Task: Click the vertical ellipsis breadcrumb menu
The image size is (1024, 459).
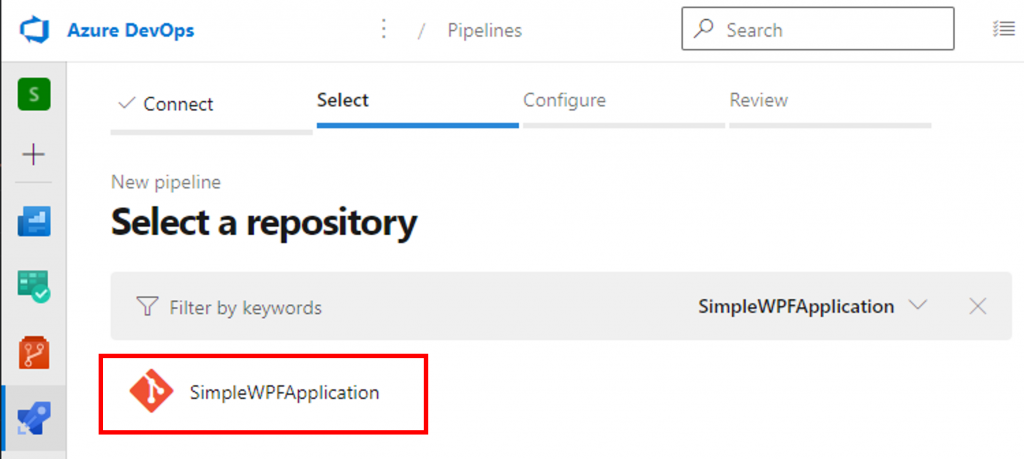Action: coord(383,30)
